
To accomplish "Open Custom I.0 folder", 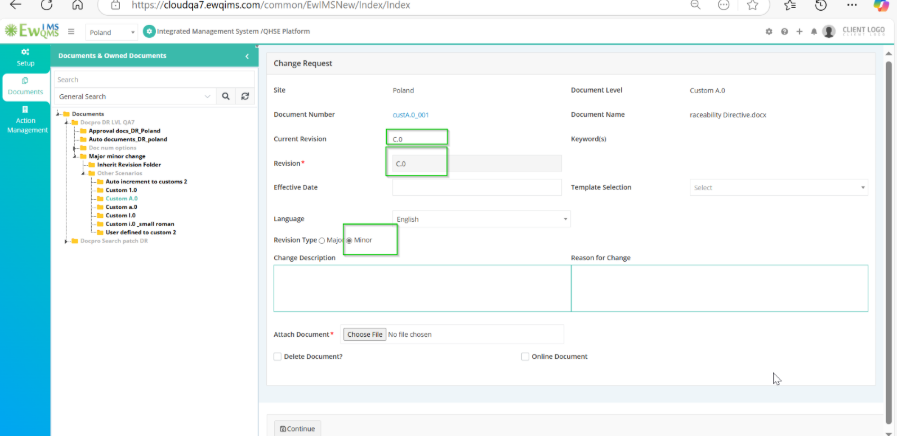I will click(120, 215).
